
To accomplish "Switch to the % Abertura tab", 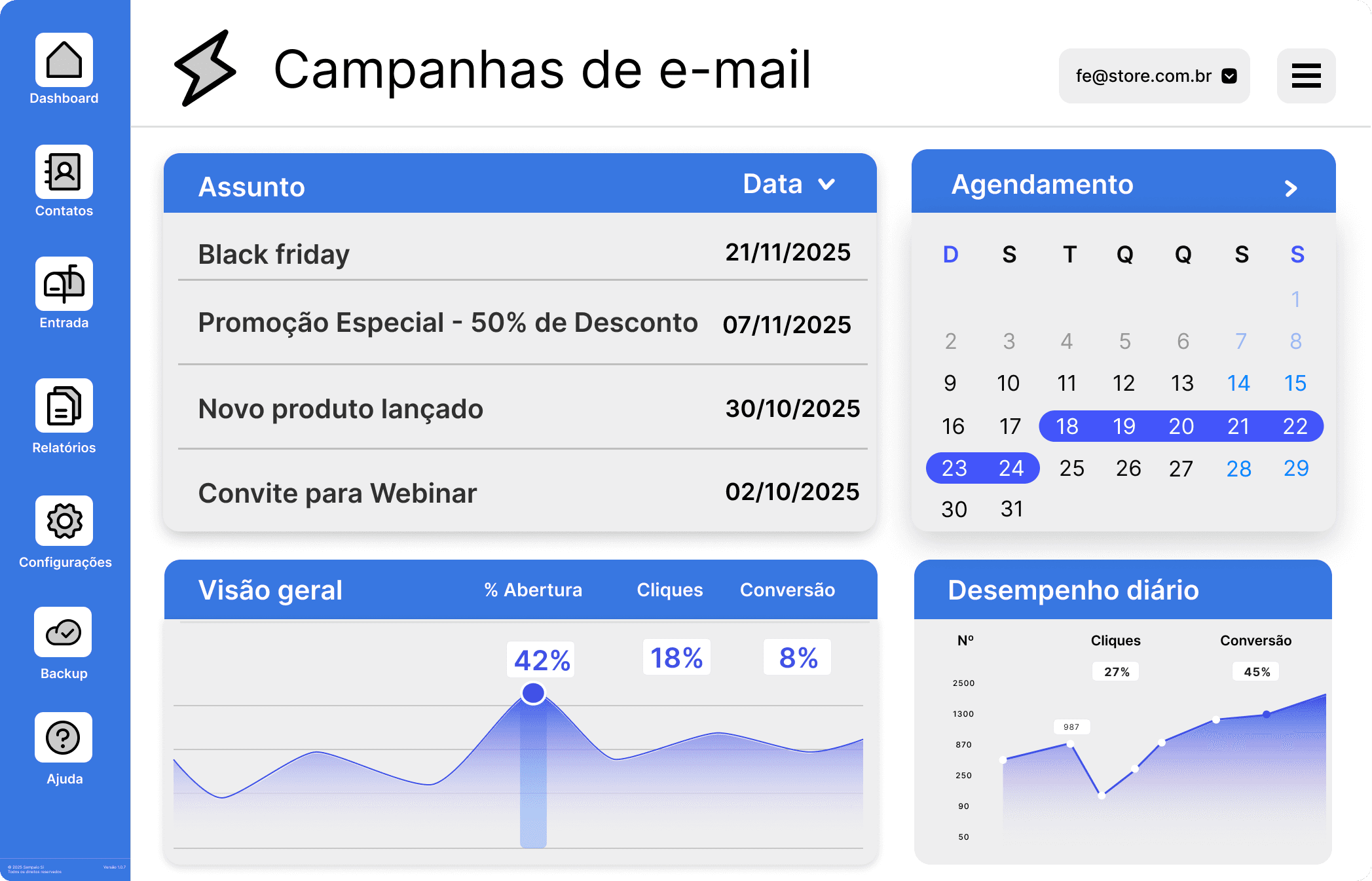I will [x=533, y=590].
